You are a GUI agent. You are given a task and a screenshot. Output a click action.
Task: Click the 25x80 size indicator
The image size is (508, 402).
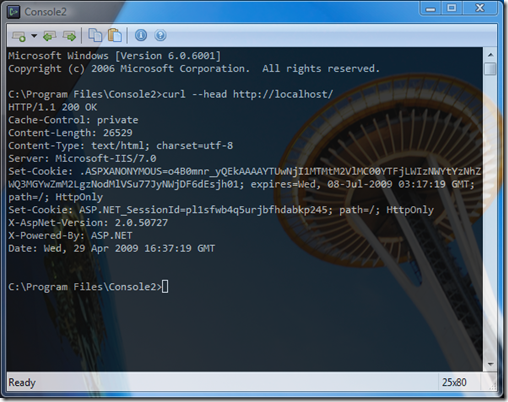pyautogui.click(x=454, y=382)
